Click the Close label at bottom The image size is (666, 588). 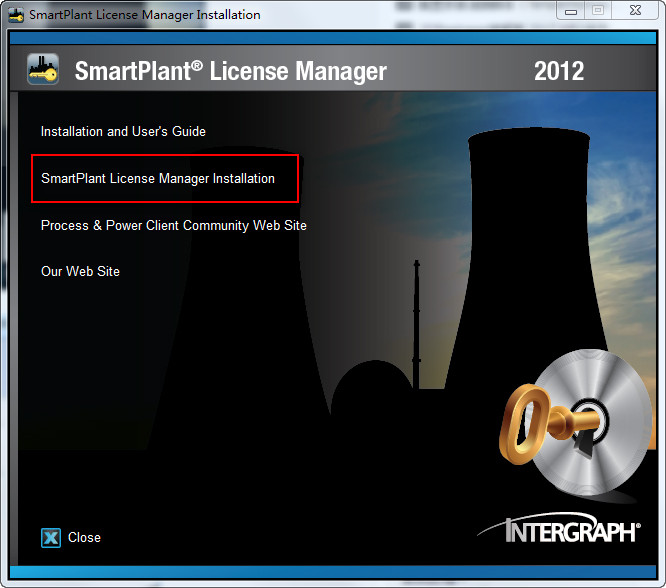(x=84, y=537)
